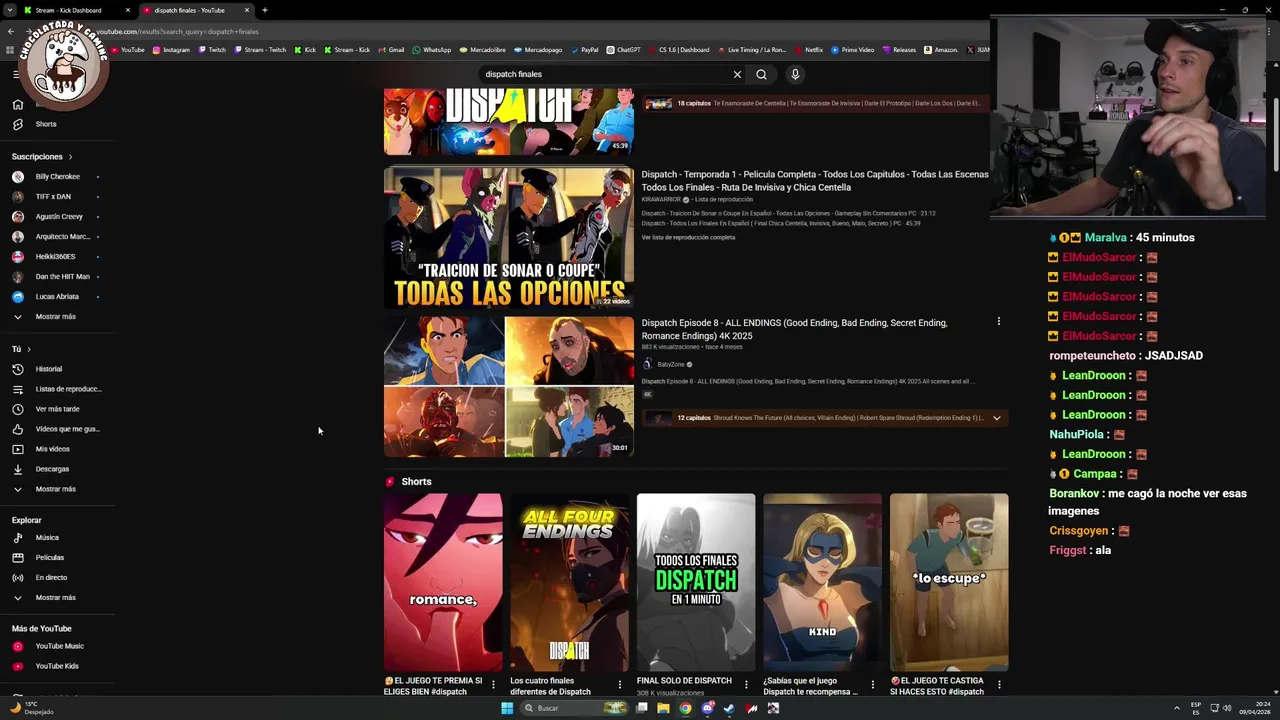
Task: Click the browser address bar URL
Action: [x=178, y=31]
